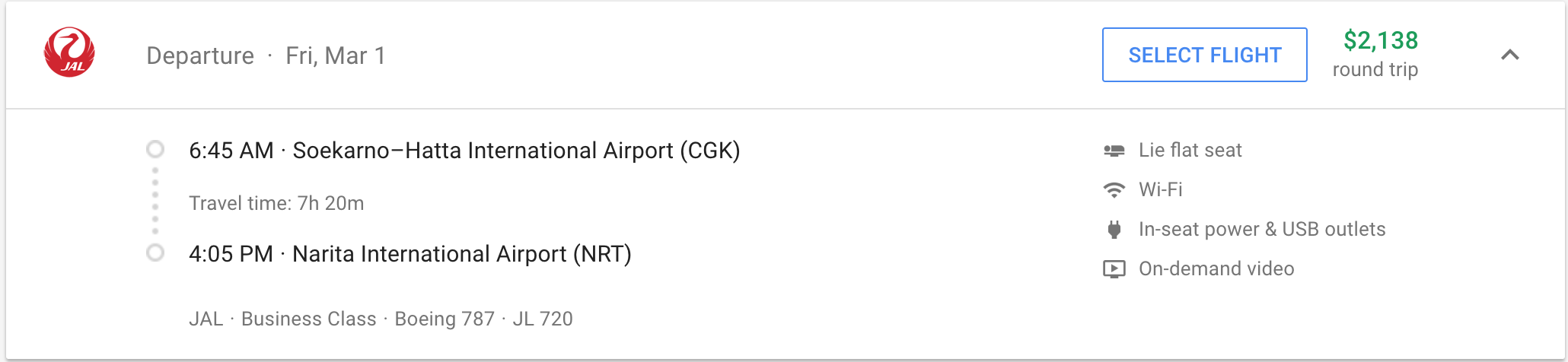The width and height of the screenshot is (1568, 362).
Task: Click the Travel time 7h 20m text
Action: 276,203
